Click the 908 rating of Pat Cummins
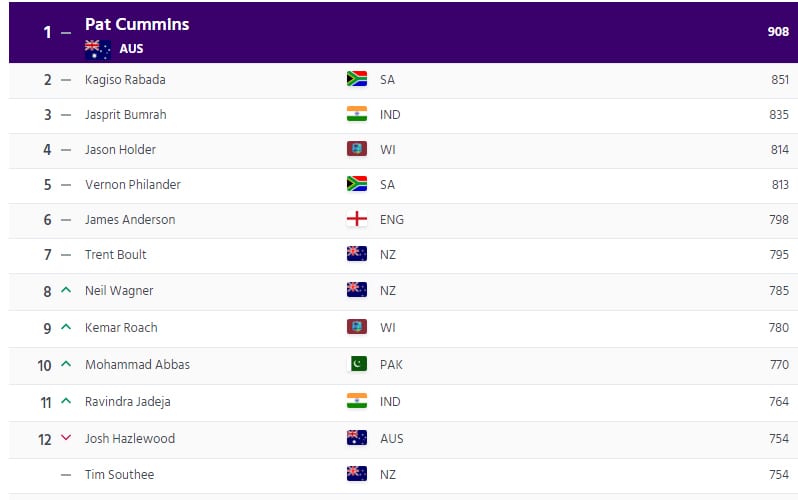Image resolution: width=798 pixels, height=500 pixels. pyautogui.click(x=778, y=32)
